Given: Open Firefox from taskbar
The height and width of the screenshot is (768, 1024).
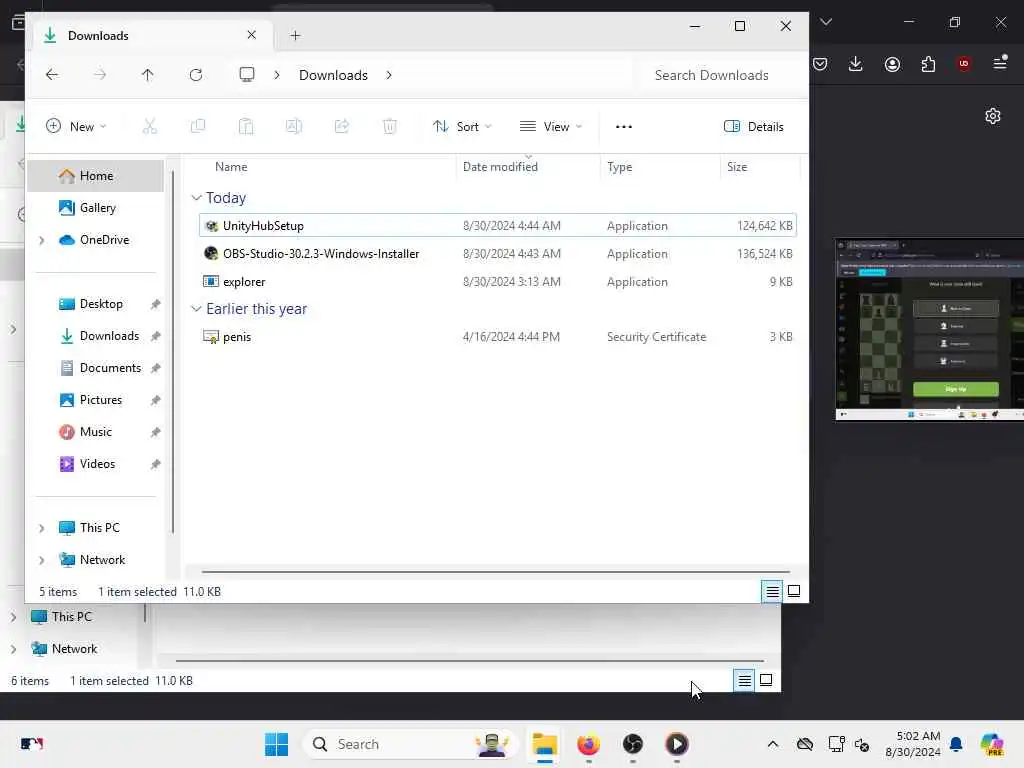Looking at the screenshot, I should [588, 744].
